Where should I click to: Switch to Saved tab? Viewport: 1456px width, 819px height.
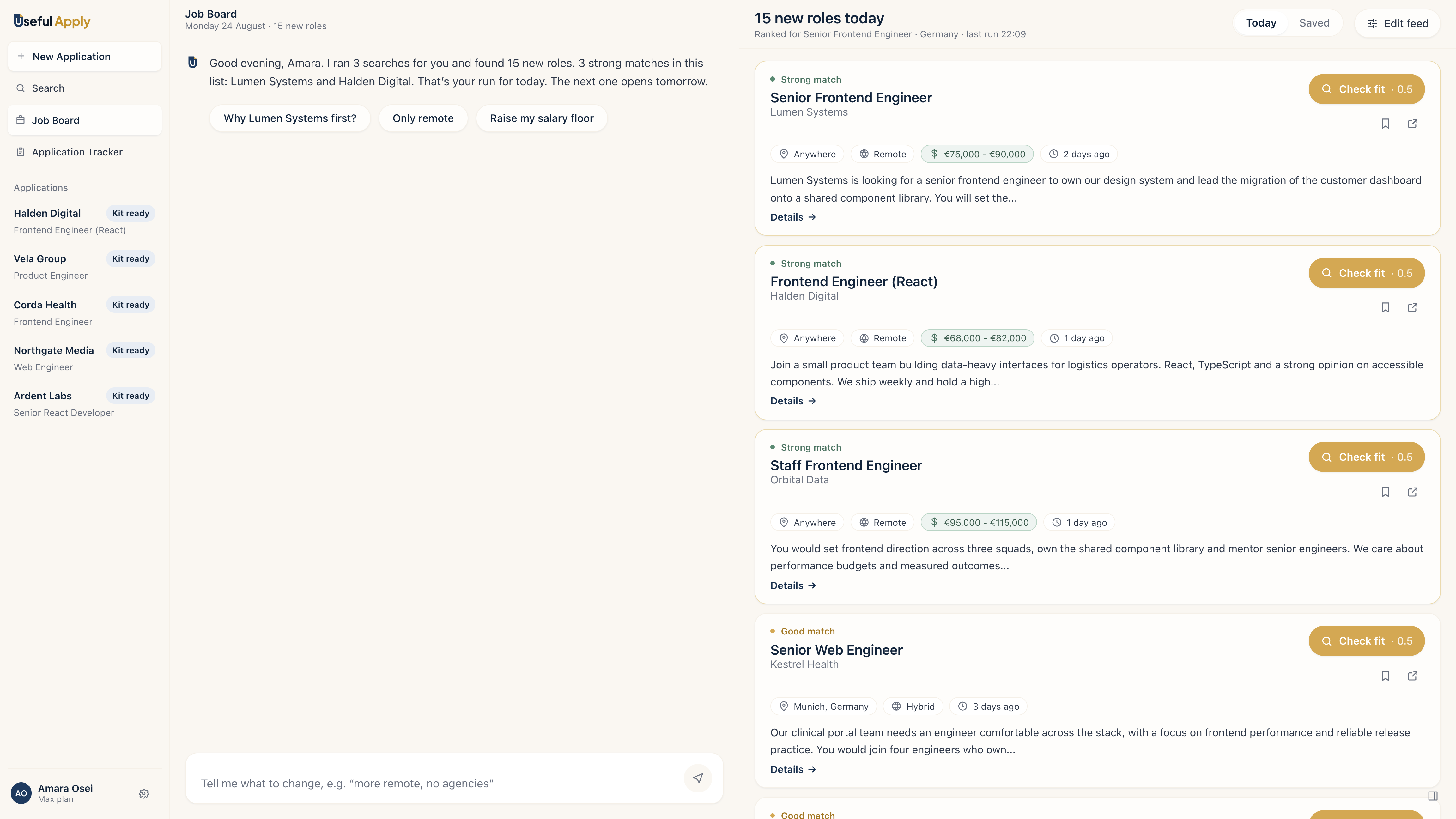pos(1314,23)
